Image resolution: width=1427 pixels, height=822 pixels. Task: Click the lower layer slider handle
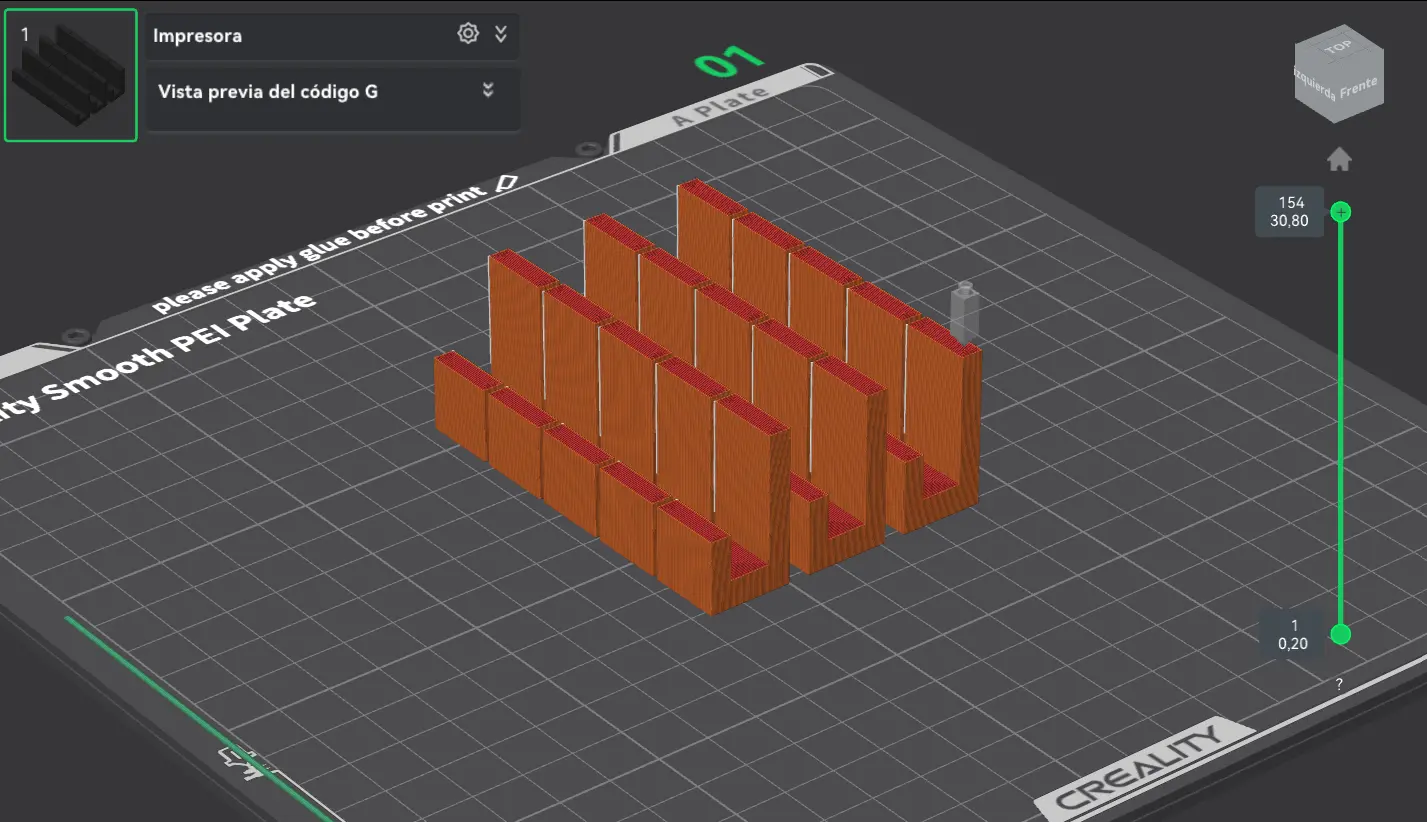coord(1341,634)
